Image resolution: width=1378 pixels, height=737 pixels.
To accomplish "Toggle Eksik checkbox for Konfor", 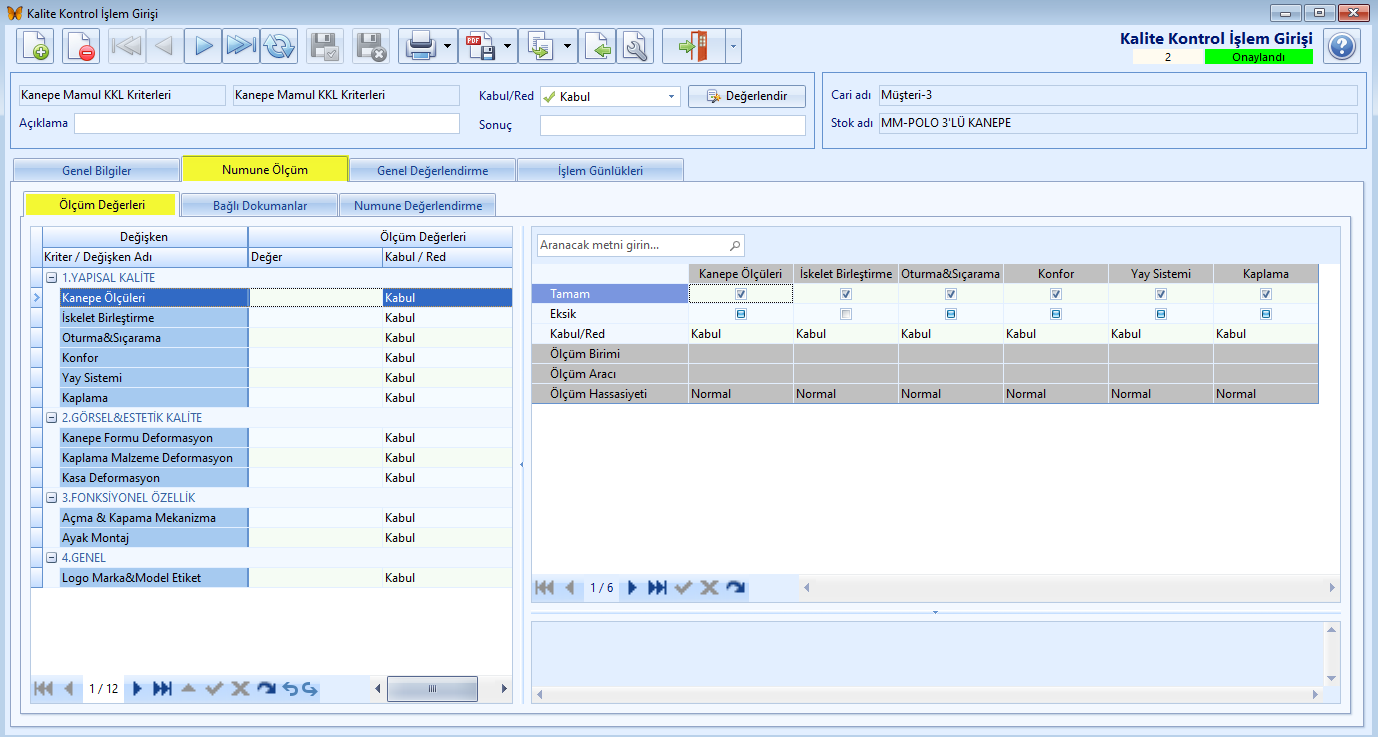I will (x=1056, y=314).
